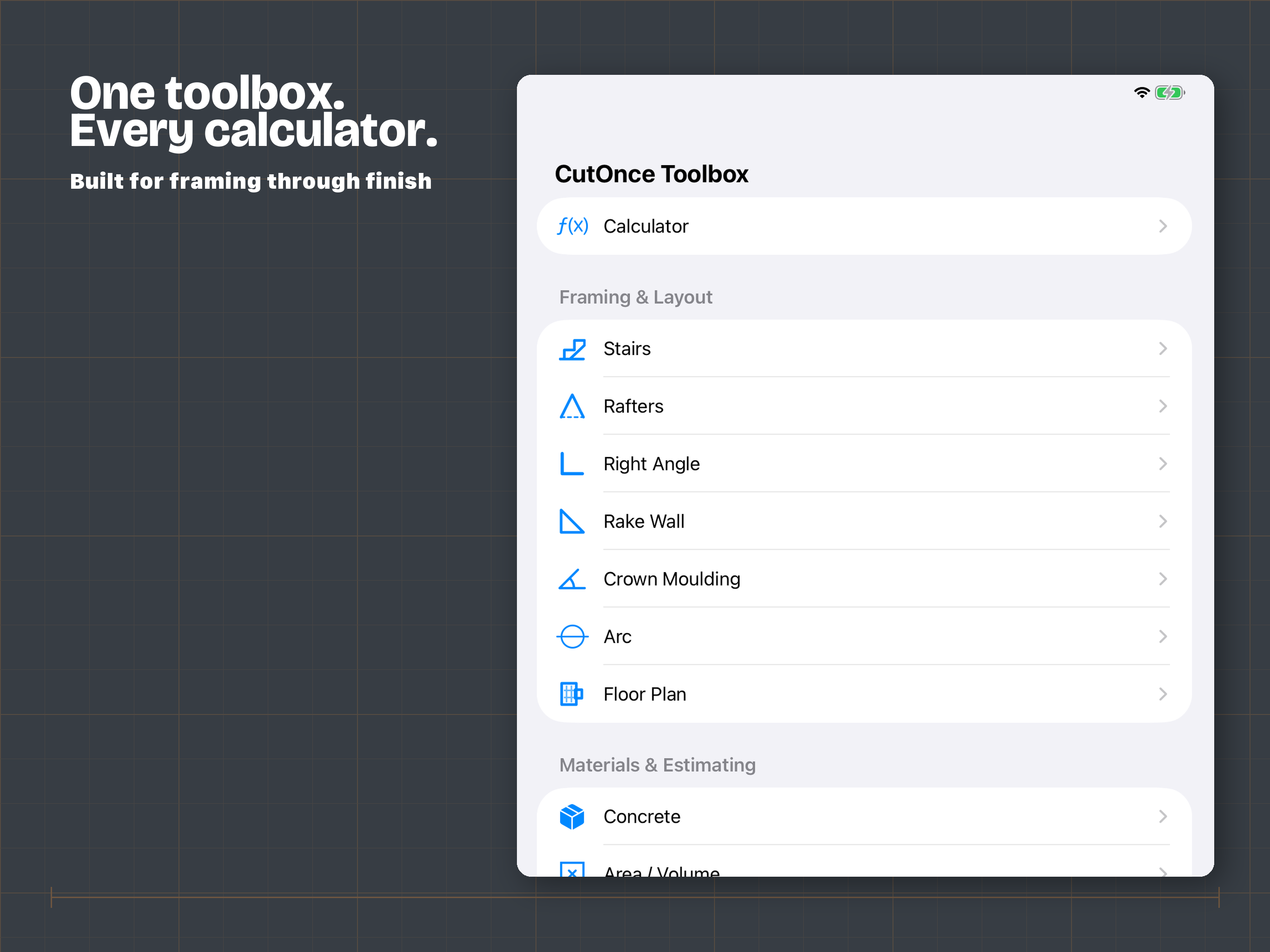The image size is (1270, 952).
Task: Select the Crown Moulding list entry
Action: pyautogui.click(x=864, y=579)
